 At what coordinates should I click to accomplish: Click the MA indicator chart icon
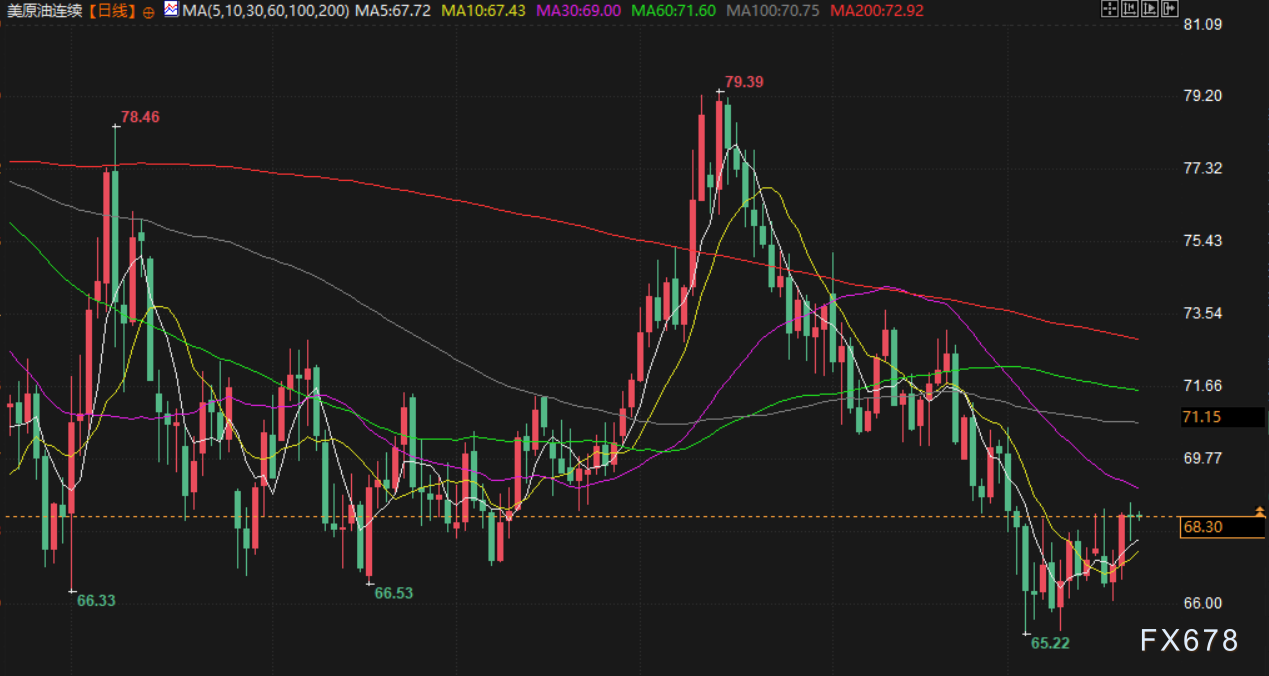tap(171, 11)
